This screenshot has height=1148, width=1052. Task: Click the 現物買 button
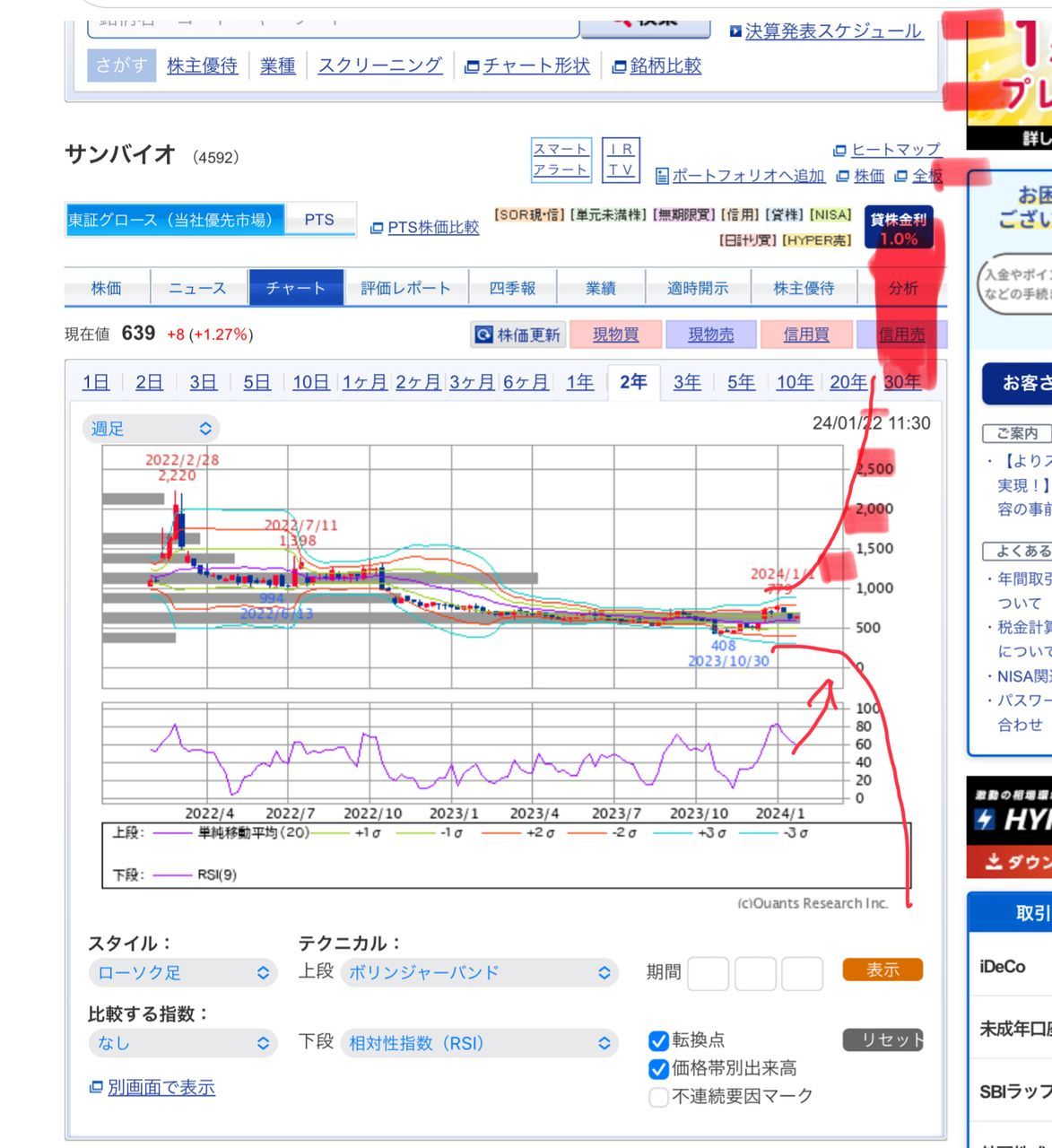pos(615,335)
